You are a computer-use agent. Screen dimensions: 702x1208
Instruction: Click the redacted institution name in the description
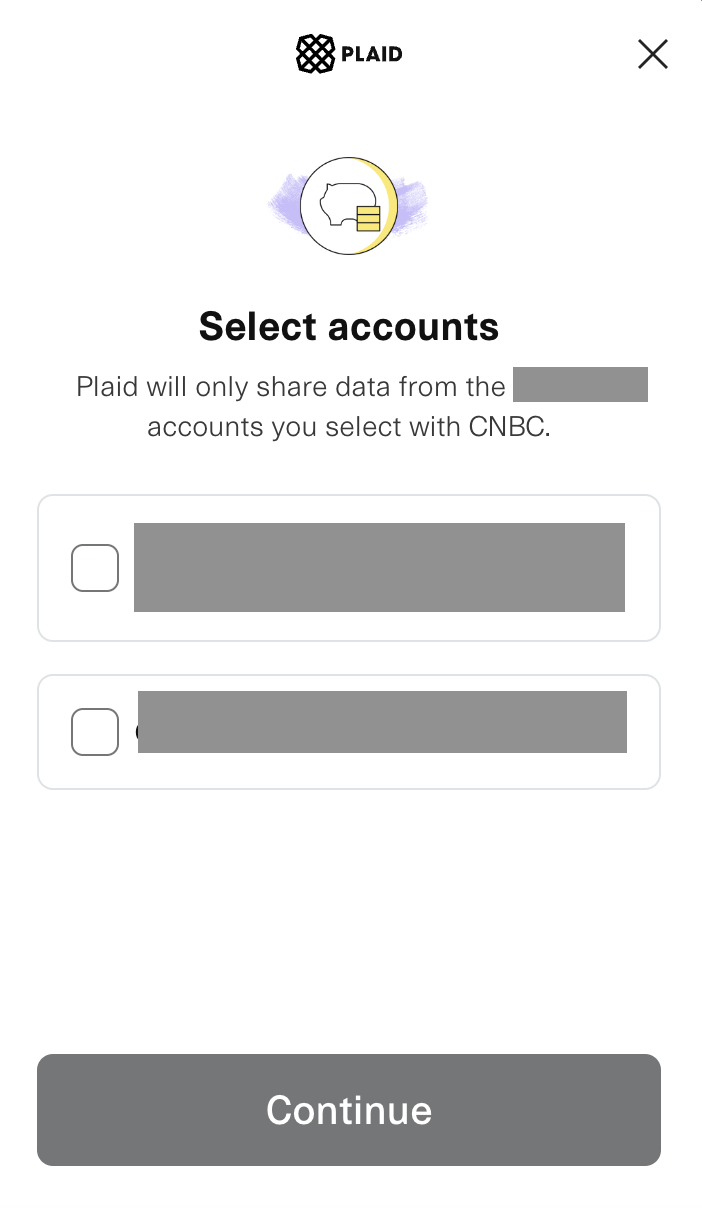(x=580, y=385)
